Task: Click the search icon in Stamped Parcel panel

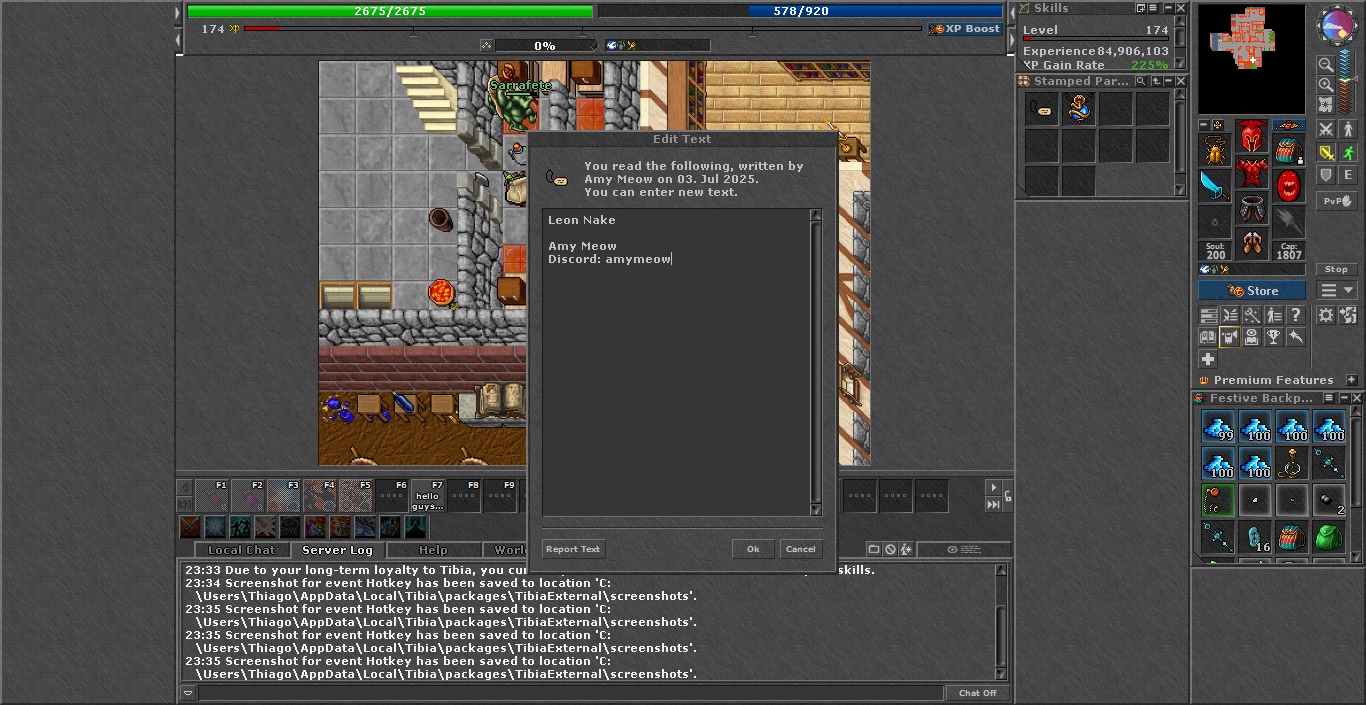Action: 1140,81
